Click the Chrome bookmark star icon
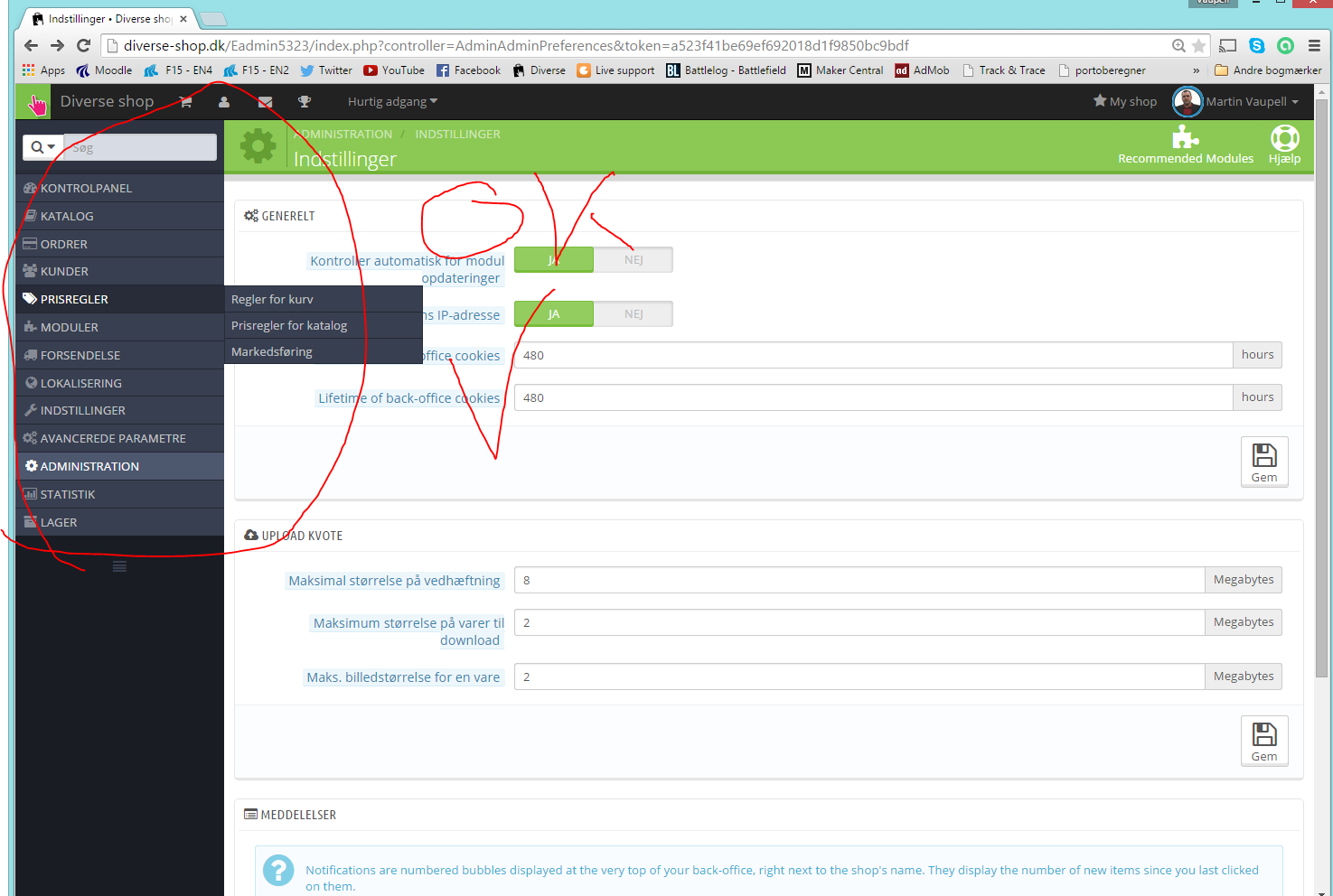Viewport: 1333px width, 896px height. [x=1199, y=45]
